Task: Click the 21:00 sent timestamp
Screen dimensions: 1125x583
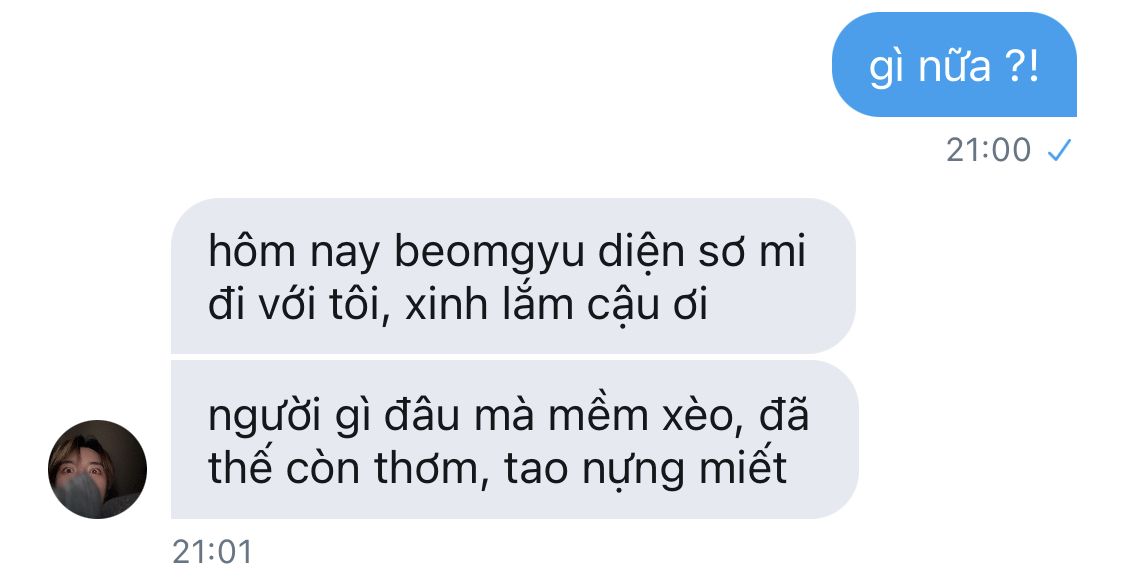Action: coord(989,150)
